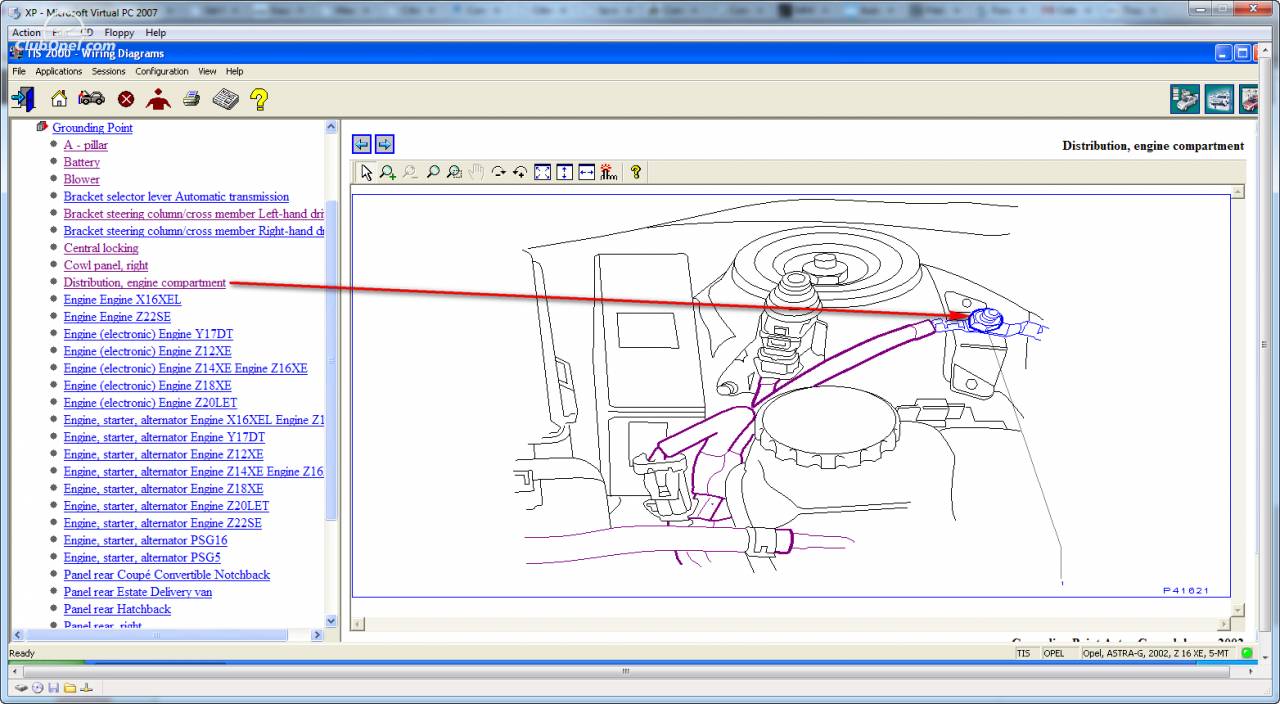This screenshot has height=704, width=1280.
Task: Navigate back with the blue left arrow
Action: (362, 145)
